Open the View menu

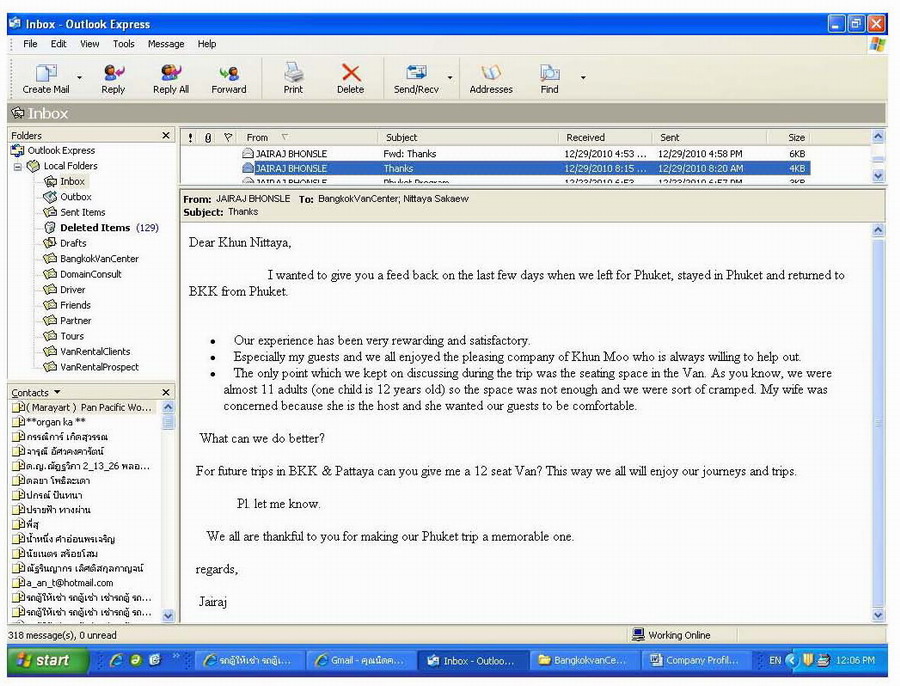pyautogui.click(x=89, y=44)
